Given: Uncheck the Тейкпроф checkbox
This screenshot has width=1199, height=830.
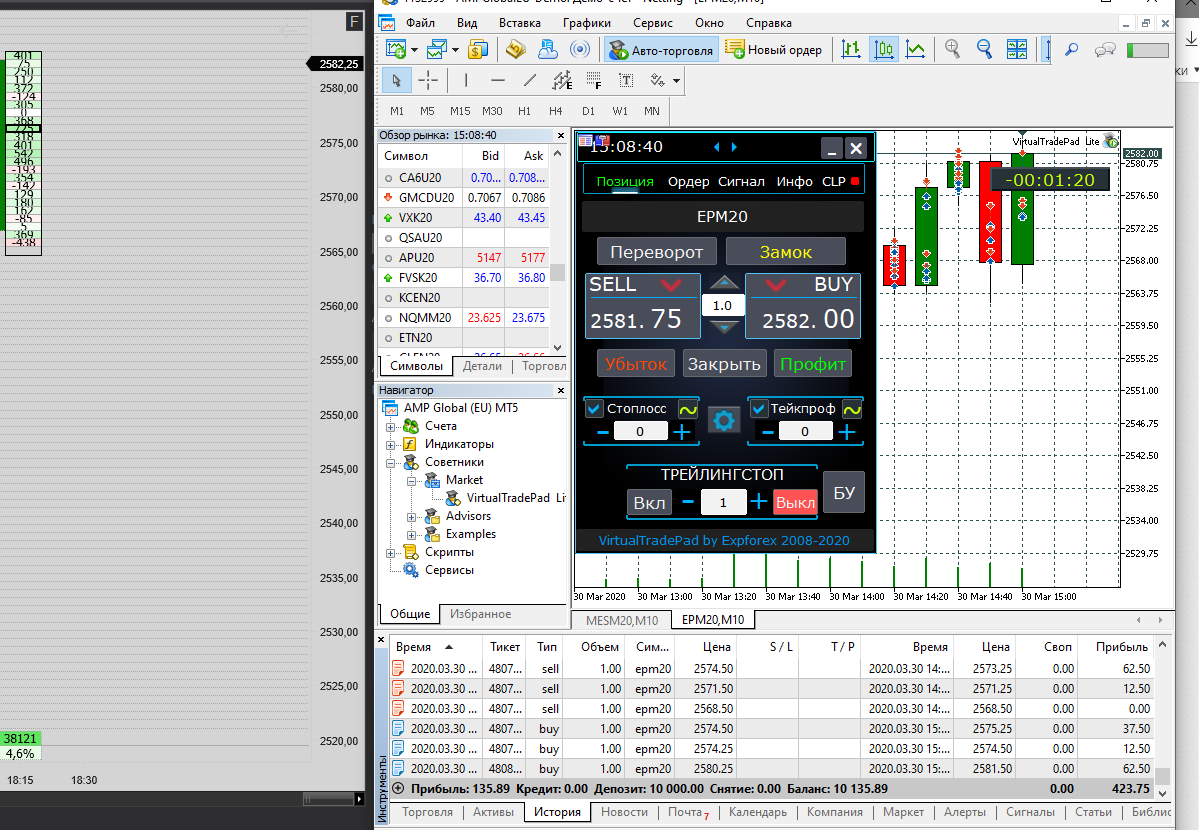Looking at the screenshot, I should click(758, 408).
